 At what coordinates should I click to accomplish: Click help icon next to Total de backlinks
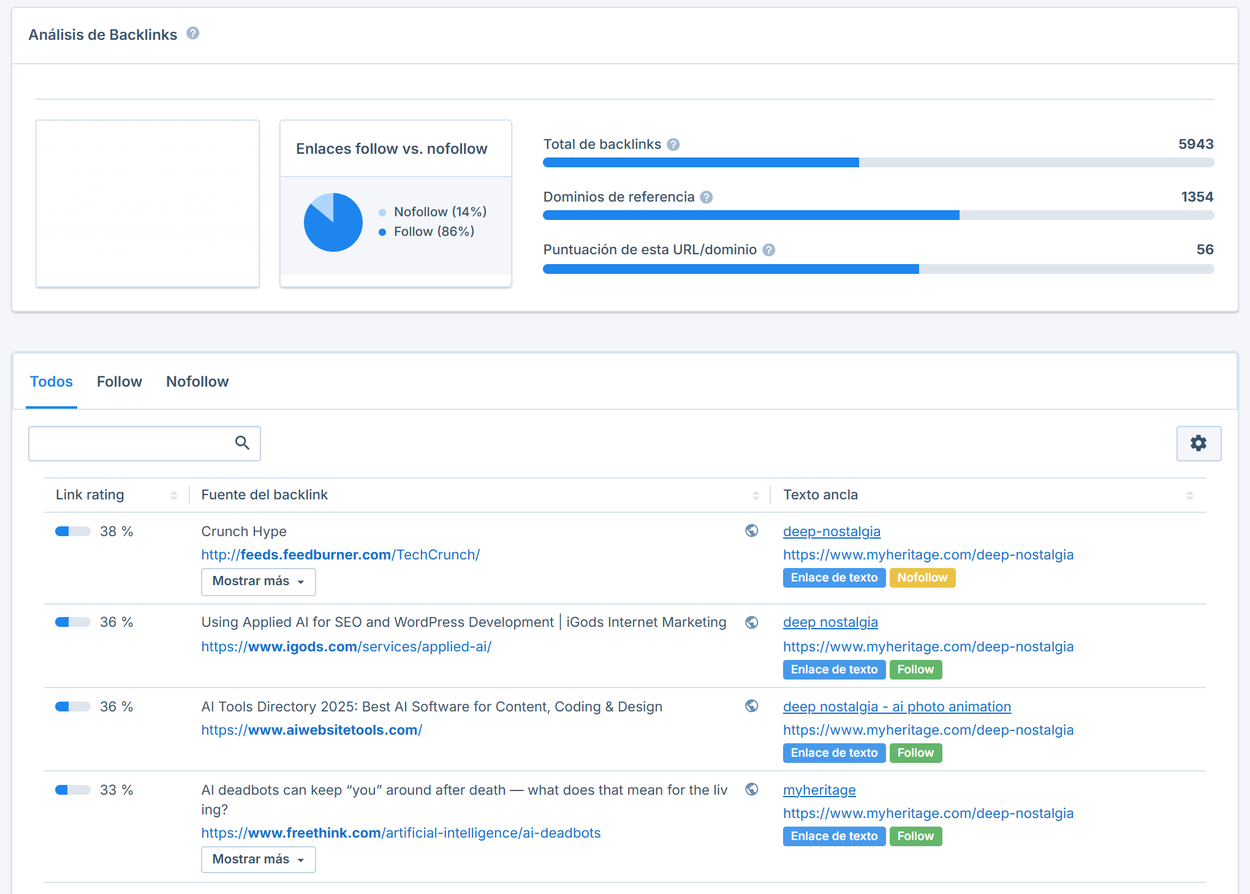(673, 144)
